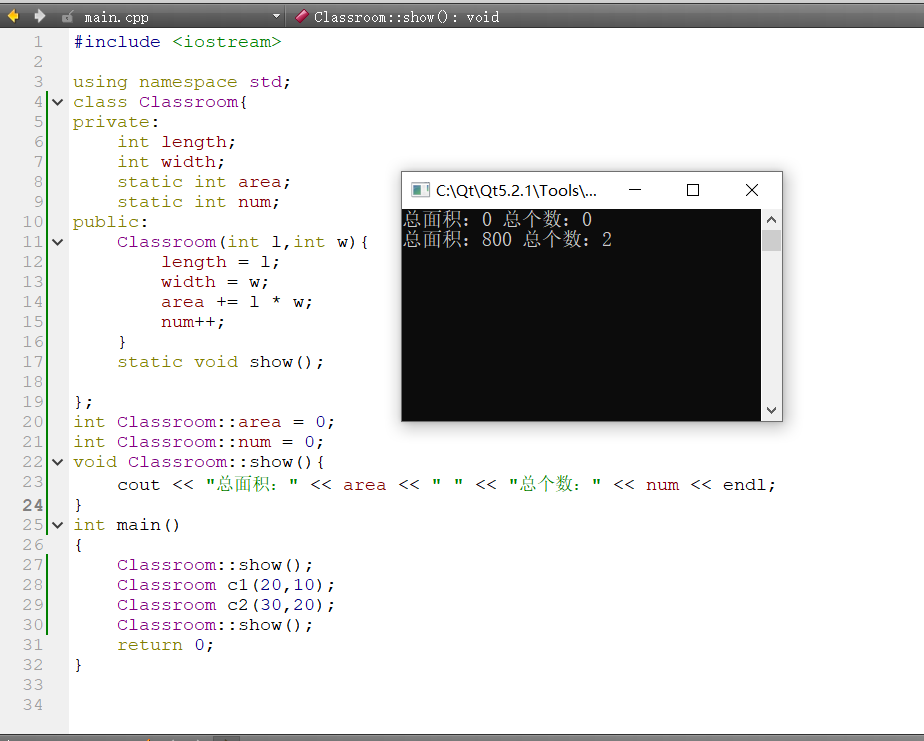The height and width of the screenshot is (741, 924).
Task: Click the "static int num;" declaration
Action: tap(199, 202)
